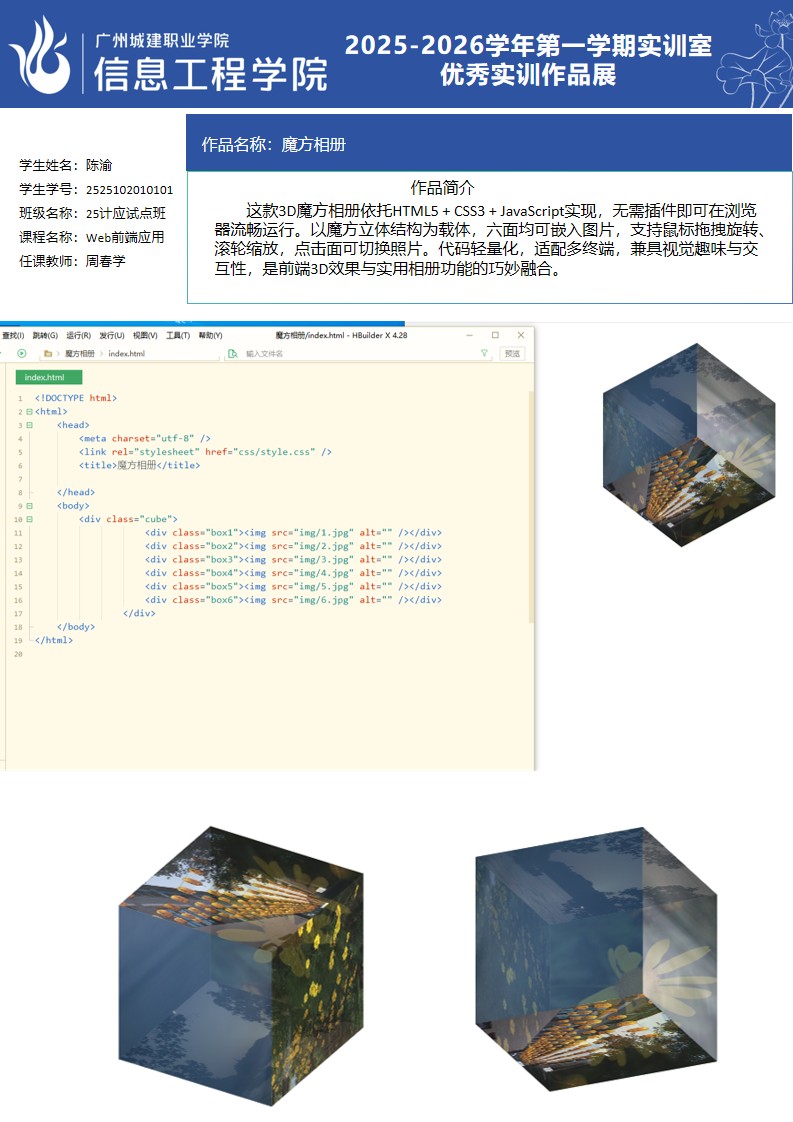Viewport: 793px width, 1122px height.
Task: Click the top-right hexagonal cube image
Action: 688,445
